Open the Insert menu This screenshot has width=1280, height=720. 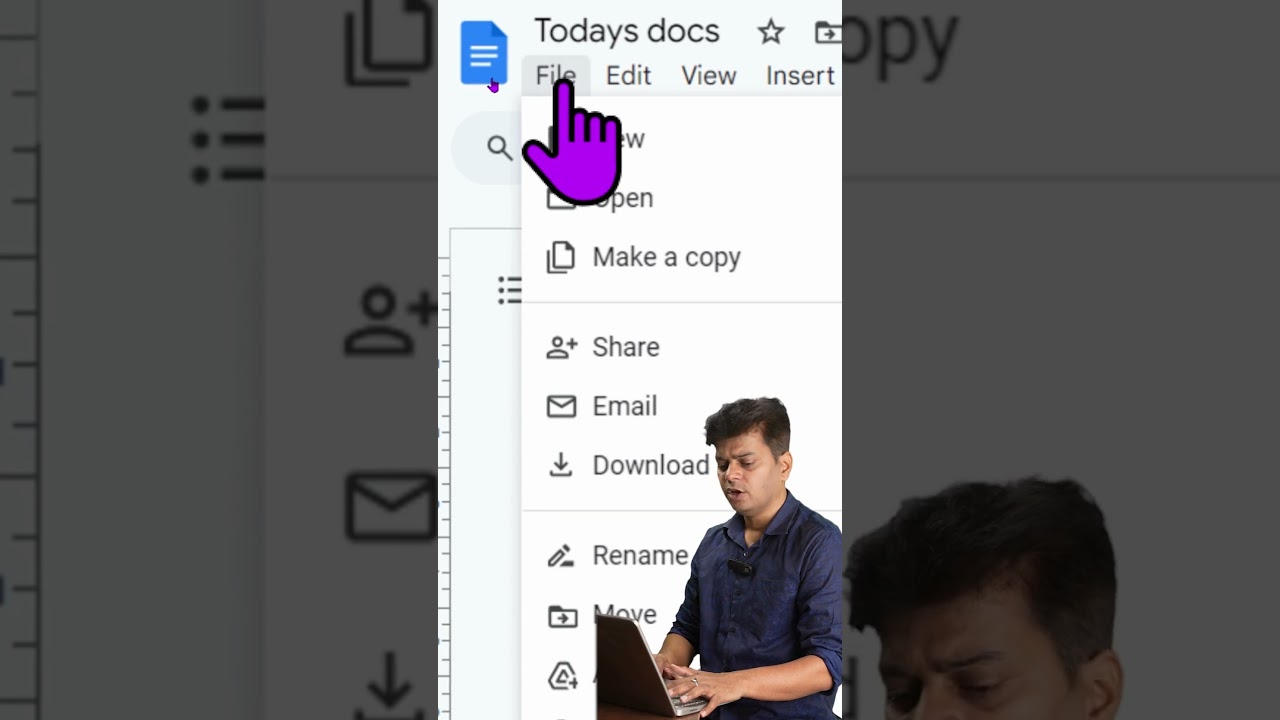coord(800,75)
